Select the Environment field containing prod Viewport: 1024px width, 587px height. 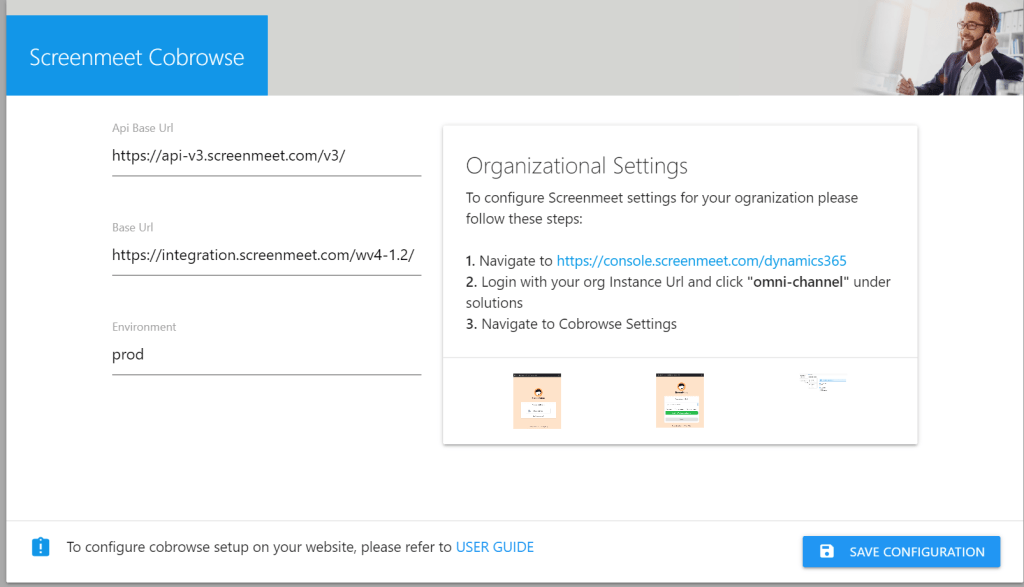click(x=266, y=354)
